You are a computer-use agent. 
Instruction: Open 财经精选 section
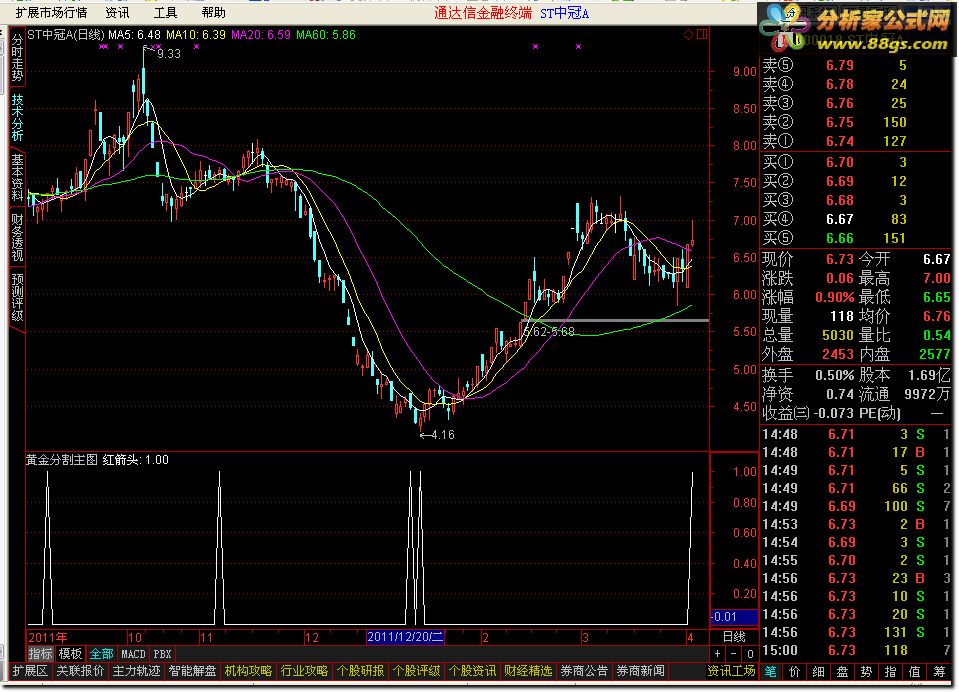(x=528, y=671)
